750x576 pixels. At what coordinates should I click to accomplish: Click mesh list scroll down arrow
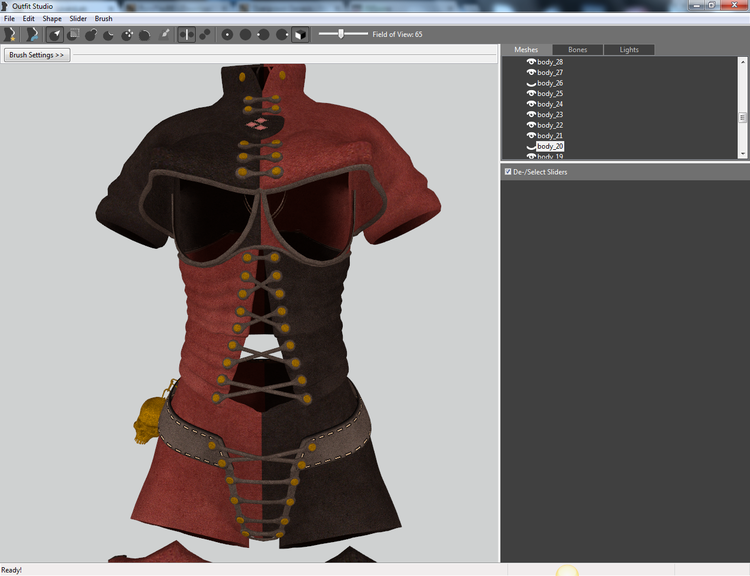click(742, 154)
